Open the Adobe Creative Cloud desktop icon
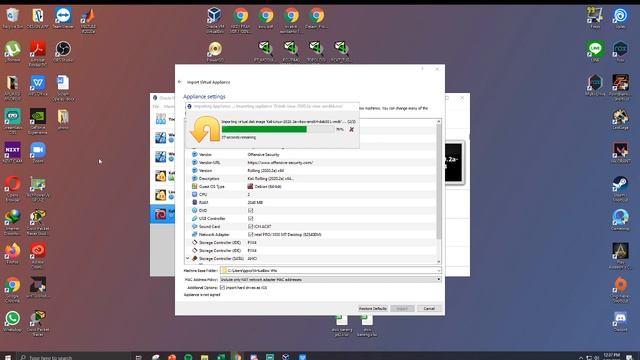640x360 pixels. pos(38,255)
